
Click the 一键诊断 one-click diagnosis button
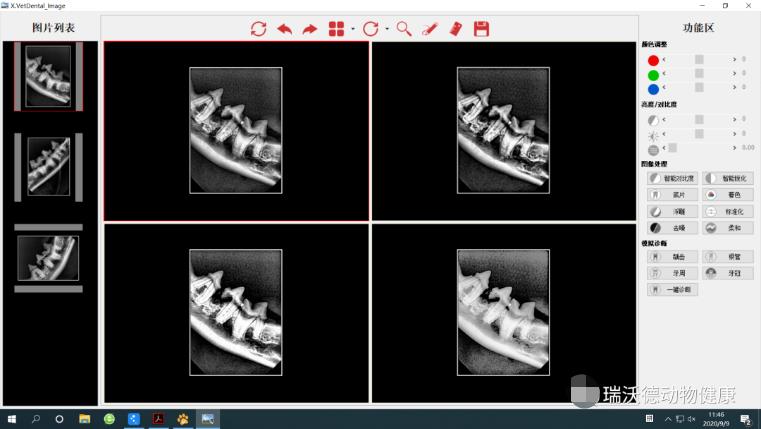pos(672,290)
